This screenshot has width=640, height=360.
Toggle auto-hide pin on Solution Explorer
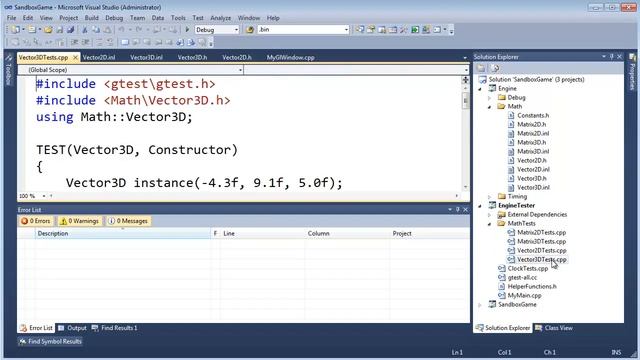coord(611,57)
